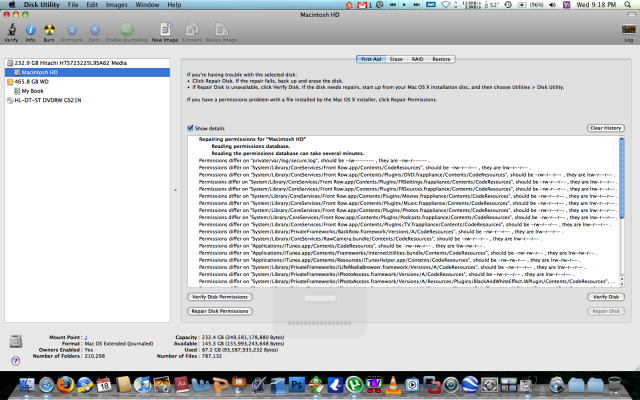Viewport: 640px width, 400px height.
Task: Open Photoshop from the Dock
Action: tap(297, 384)
